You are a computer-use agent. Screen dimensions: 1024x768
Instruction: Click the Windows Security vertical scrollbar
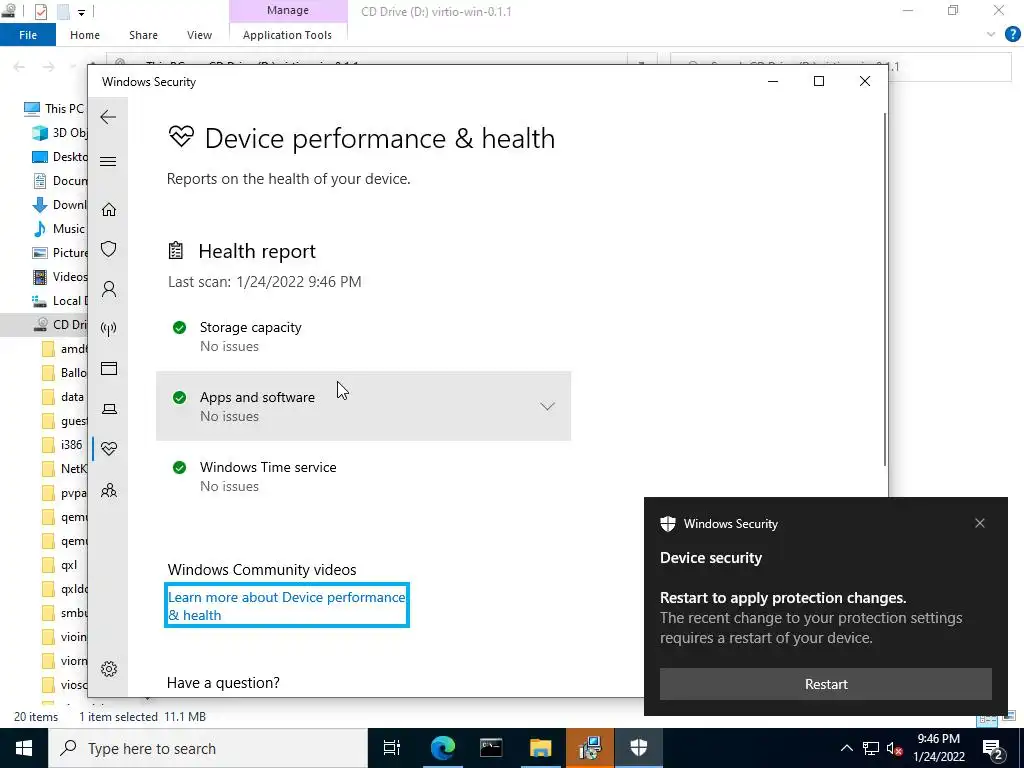coord(884,289)
